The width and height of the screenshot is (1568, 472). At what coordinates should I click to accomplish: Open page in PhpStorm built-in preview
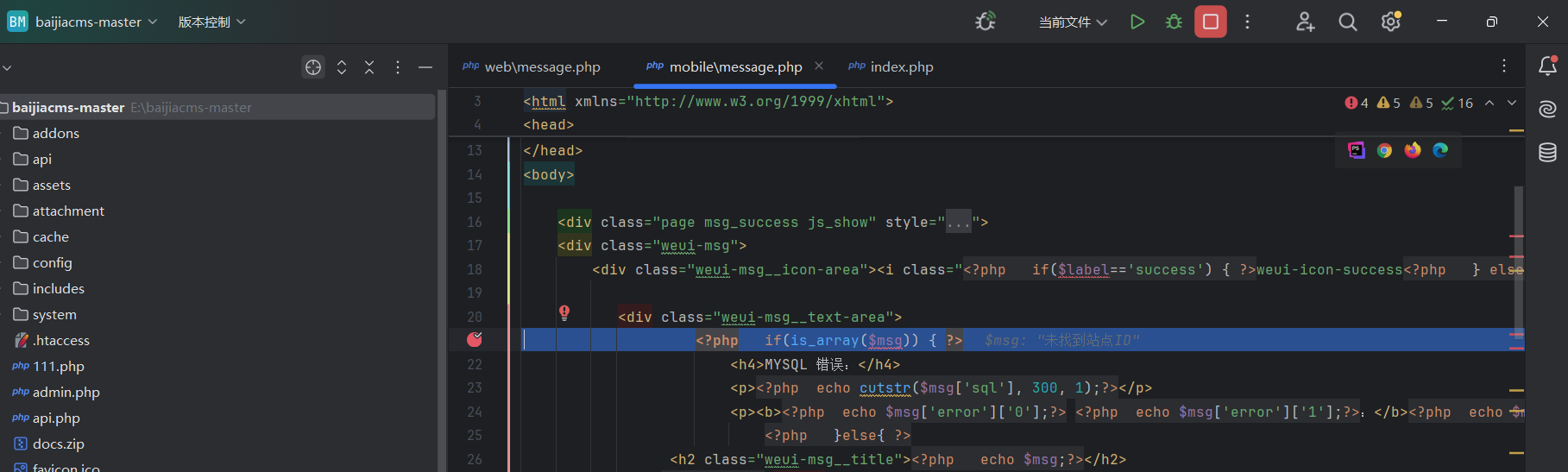pos(1357,150)
